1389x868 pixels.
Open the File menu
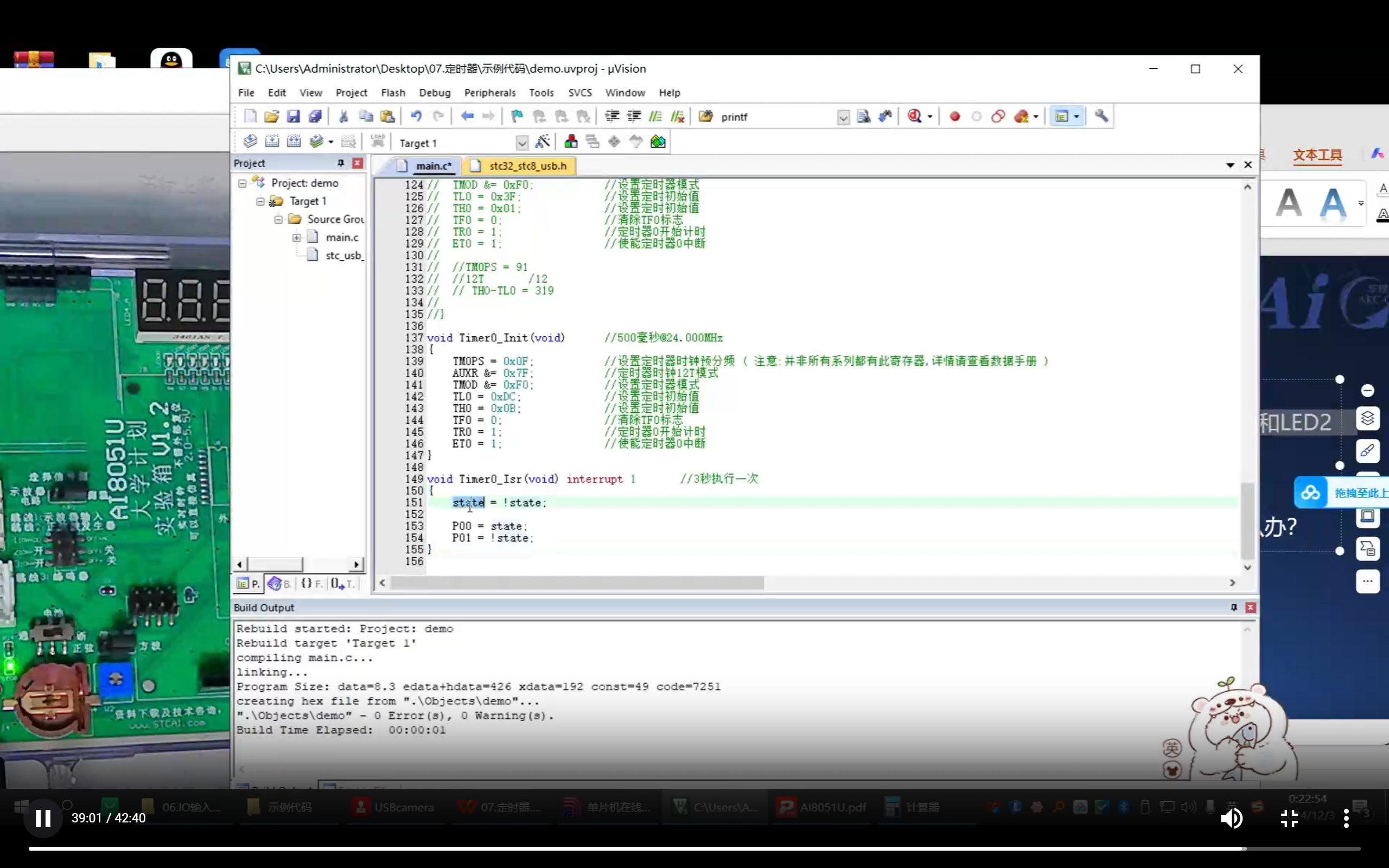tap(246, 92)
